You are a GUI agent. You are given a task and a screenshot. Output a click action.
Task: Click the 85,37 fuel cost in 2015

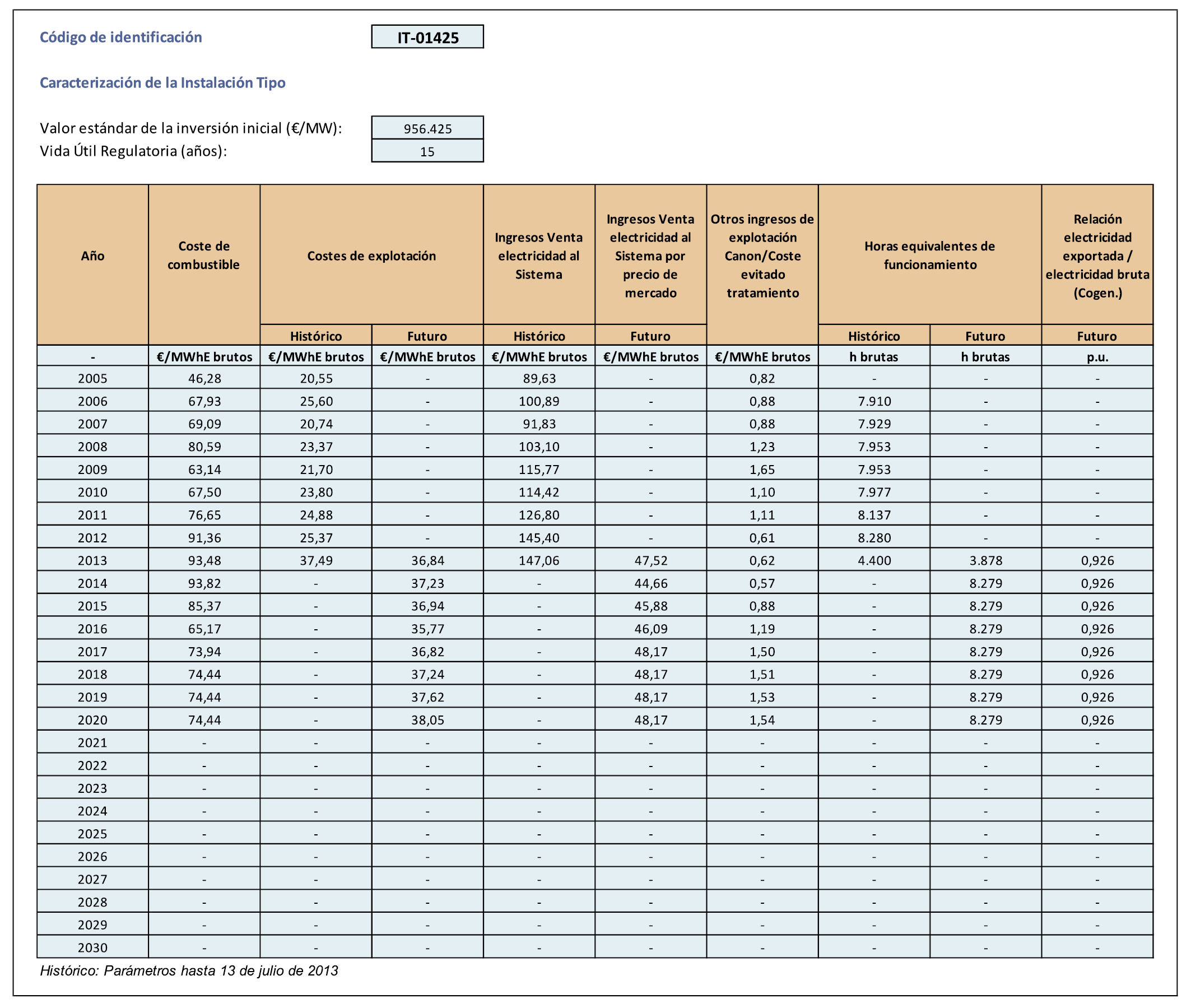click(x=204, y=606)
